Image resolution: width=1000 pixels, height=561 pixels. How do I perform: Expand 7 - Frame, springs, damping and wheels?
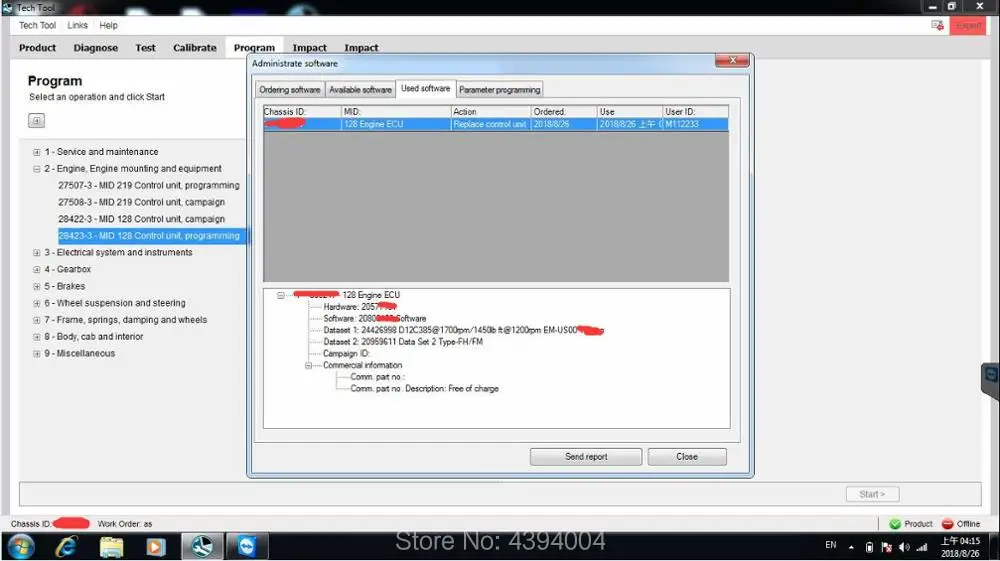[36, 320]
